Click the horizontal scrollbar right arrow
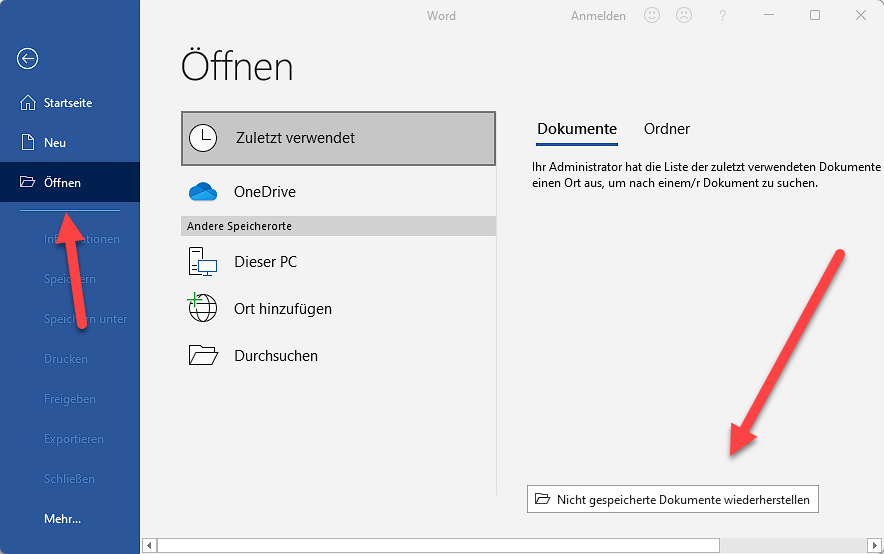 [874, 546]
